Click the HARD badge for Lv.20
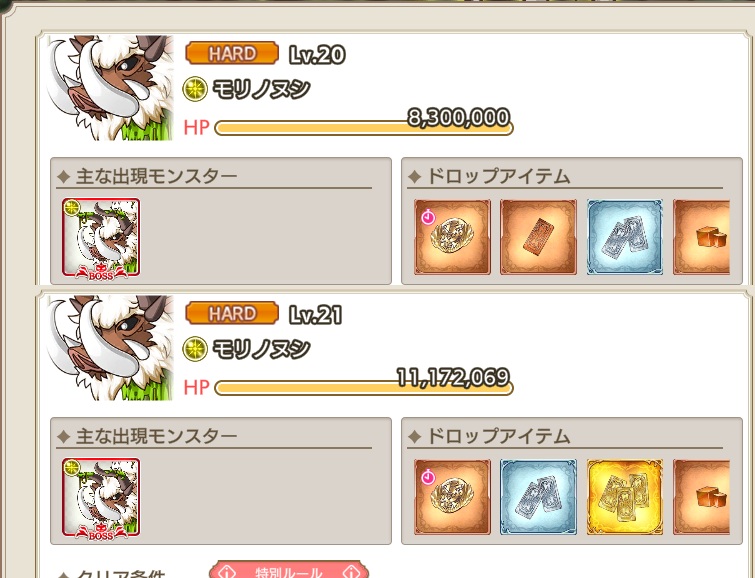The width and height of the screenshot is (755, 578). point(232,53)
